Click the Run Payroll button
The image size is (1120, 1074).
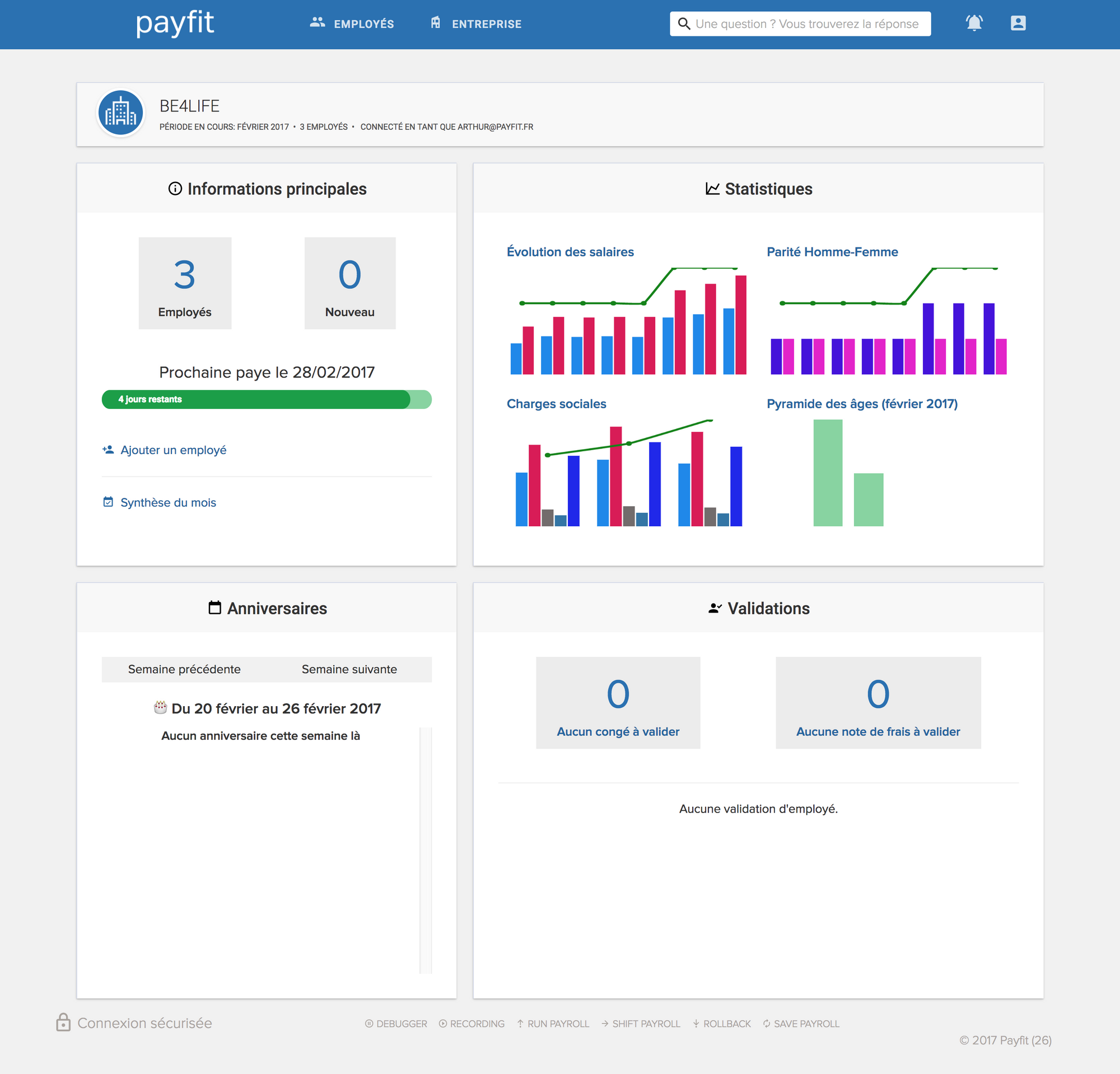pos(553,1024)
